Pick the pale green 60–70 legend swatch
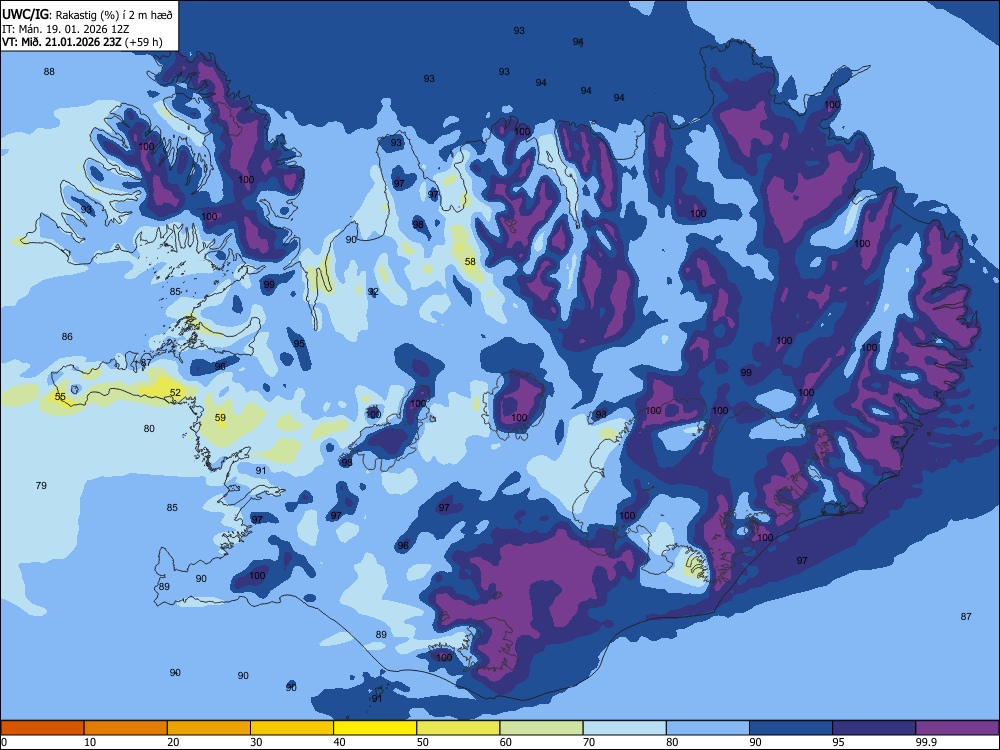Screen dimensions: 1000x750 click(x=541, y=728)
